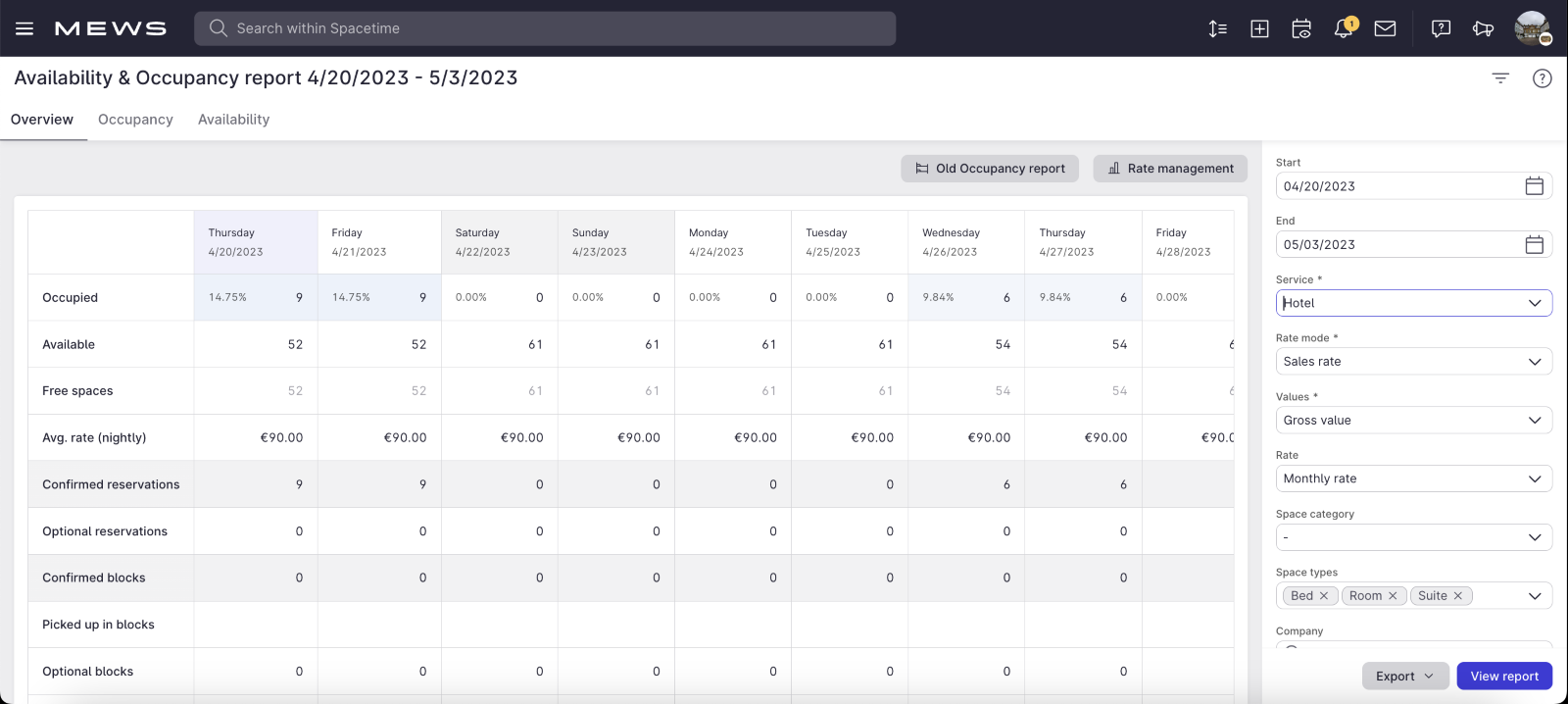Open the help question mark icon

pos(1542,78)
